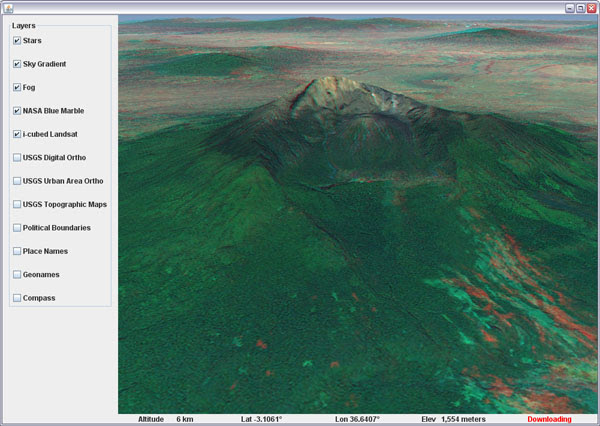Image resolution: width=600 pixels, height=426 pixels.
Task: Uncheck the Stars layer checkbox
Action: [17, 41]
